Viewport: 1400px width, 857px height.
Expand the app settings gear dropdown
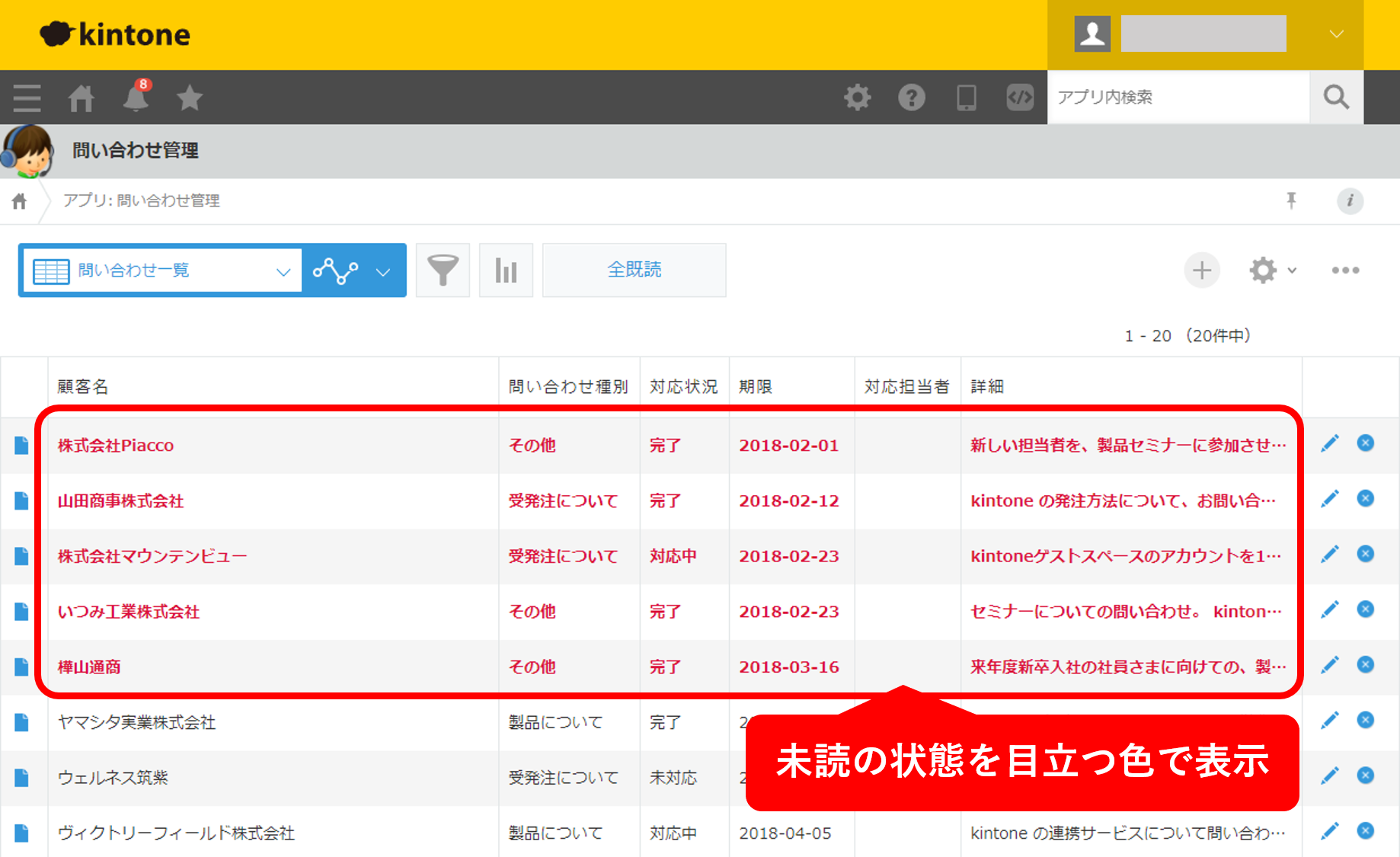tap(1272, 270)
